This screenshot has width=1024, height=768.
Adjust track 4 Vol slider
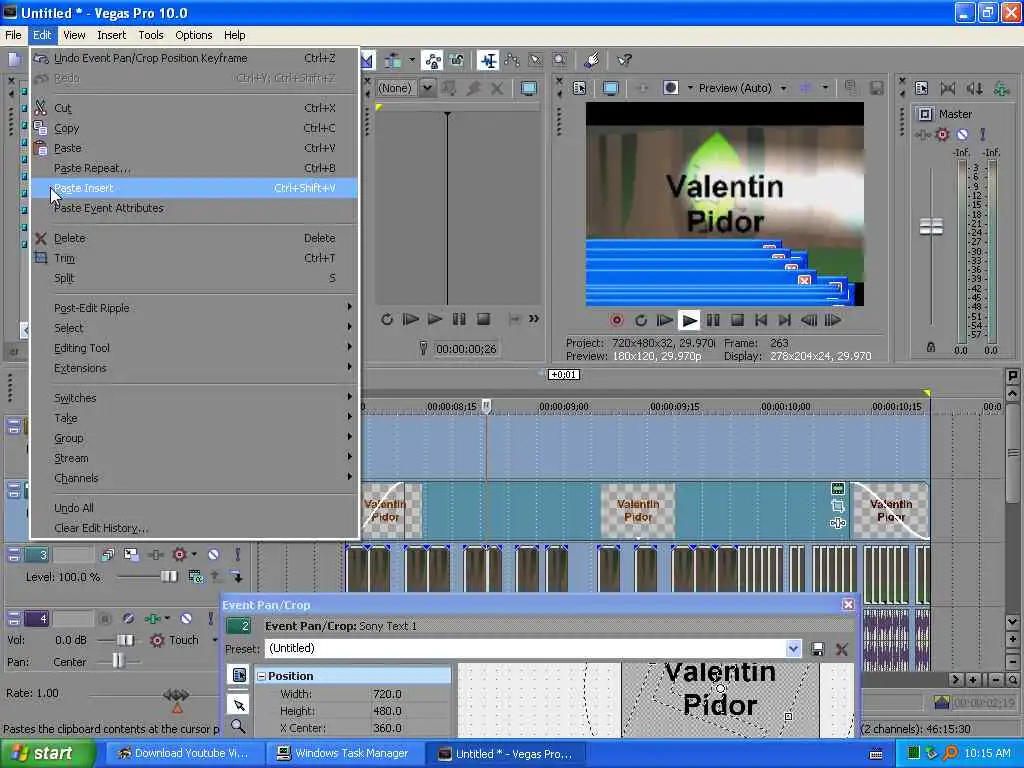pyautogui.click(x=125, y=640)
